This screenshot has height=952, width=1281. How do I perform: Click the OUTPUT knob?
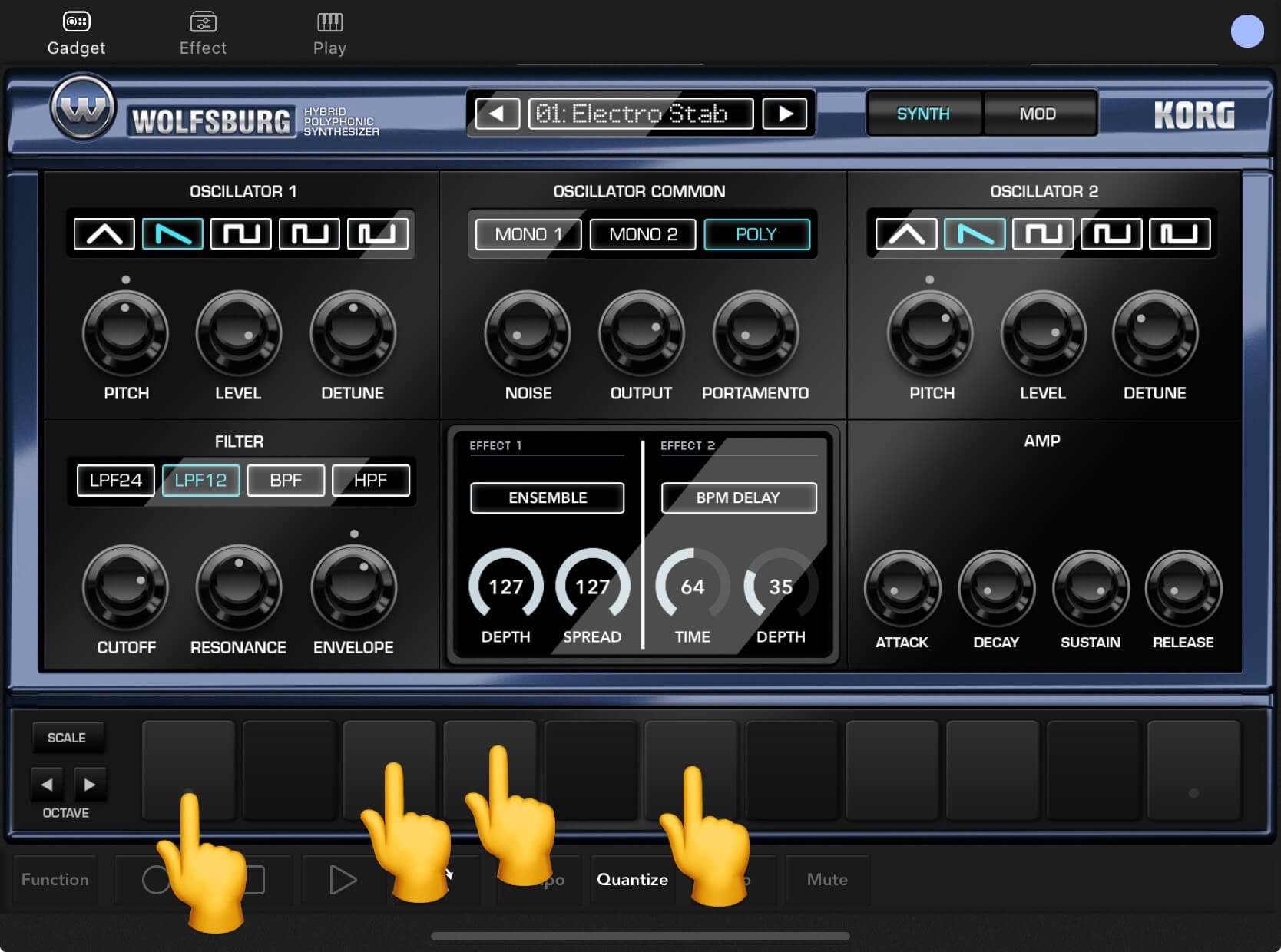(x=641, y=333)
